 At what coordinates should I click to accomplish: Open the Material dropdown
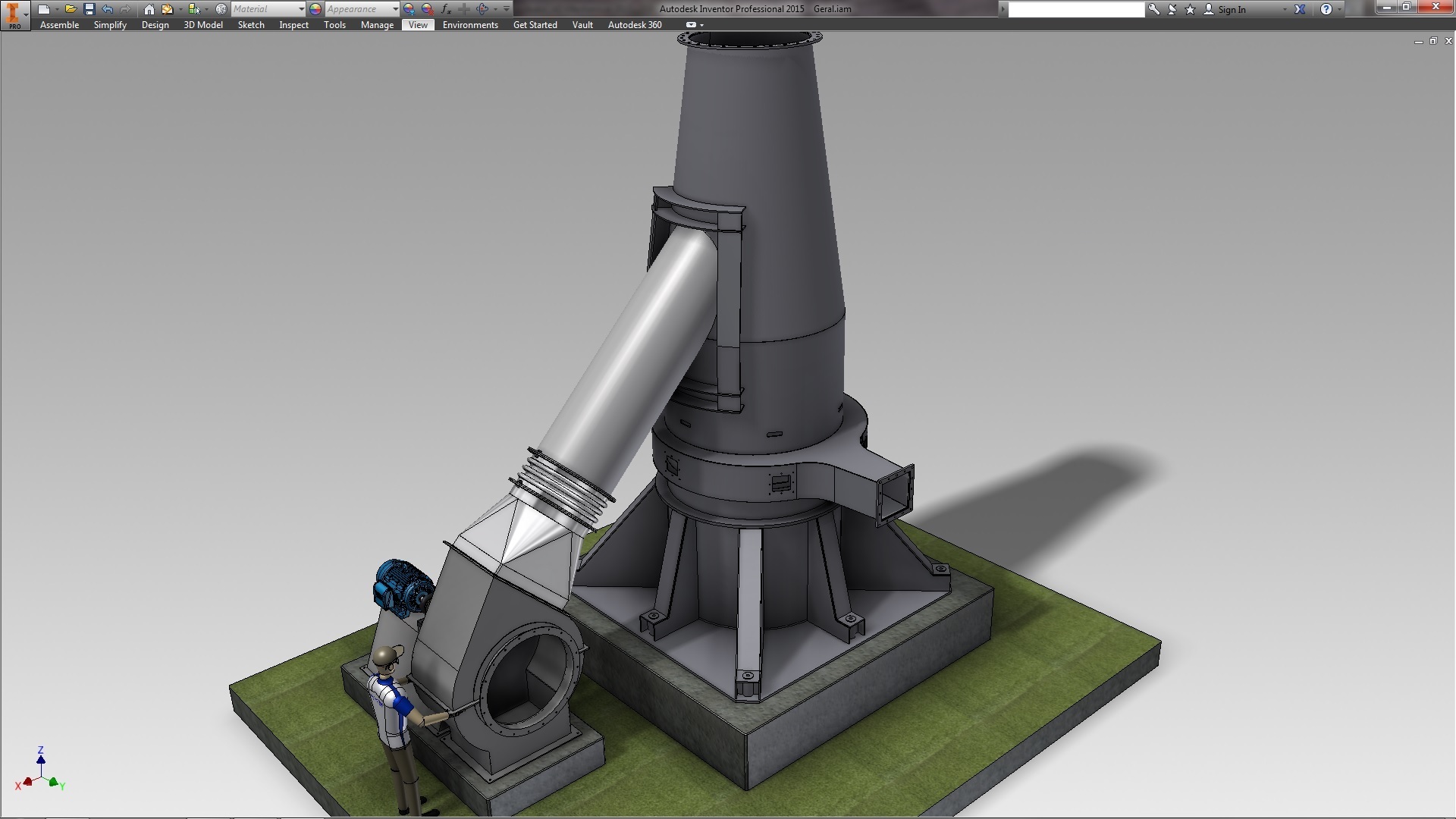point(301,9)
